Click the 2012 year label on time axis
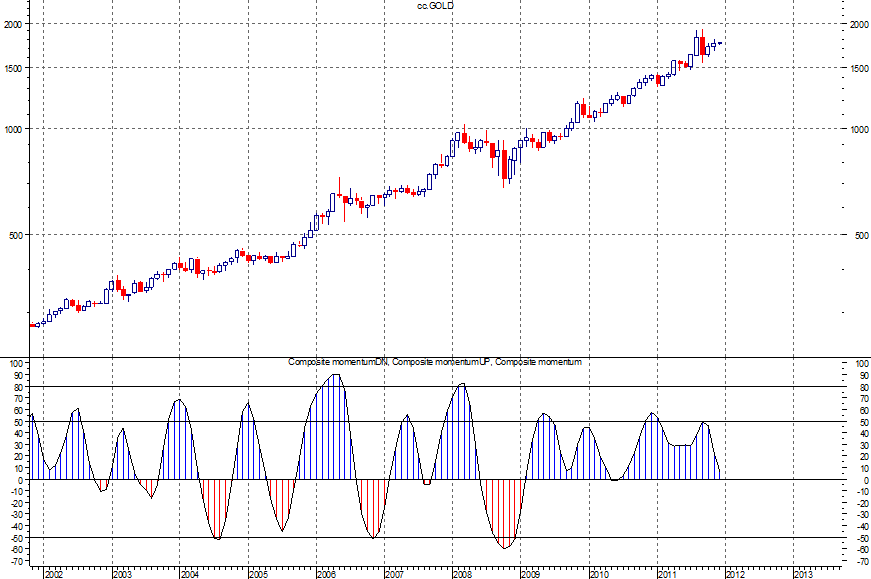 tap(735, 574)
